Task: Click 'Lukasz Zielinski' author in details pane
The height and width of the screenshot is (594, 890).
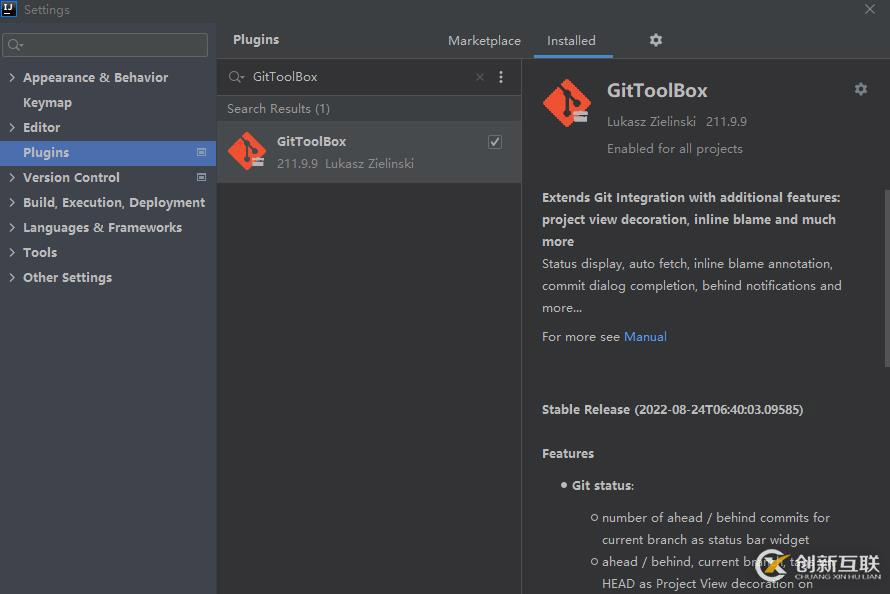Action: (651, 121)
